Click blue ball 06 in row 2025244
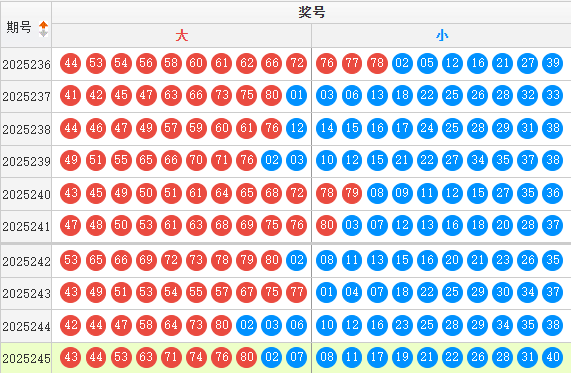 pos(296,325)
